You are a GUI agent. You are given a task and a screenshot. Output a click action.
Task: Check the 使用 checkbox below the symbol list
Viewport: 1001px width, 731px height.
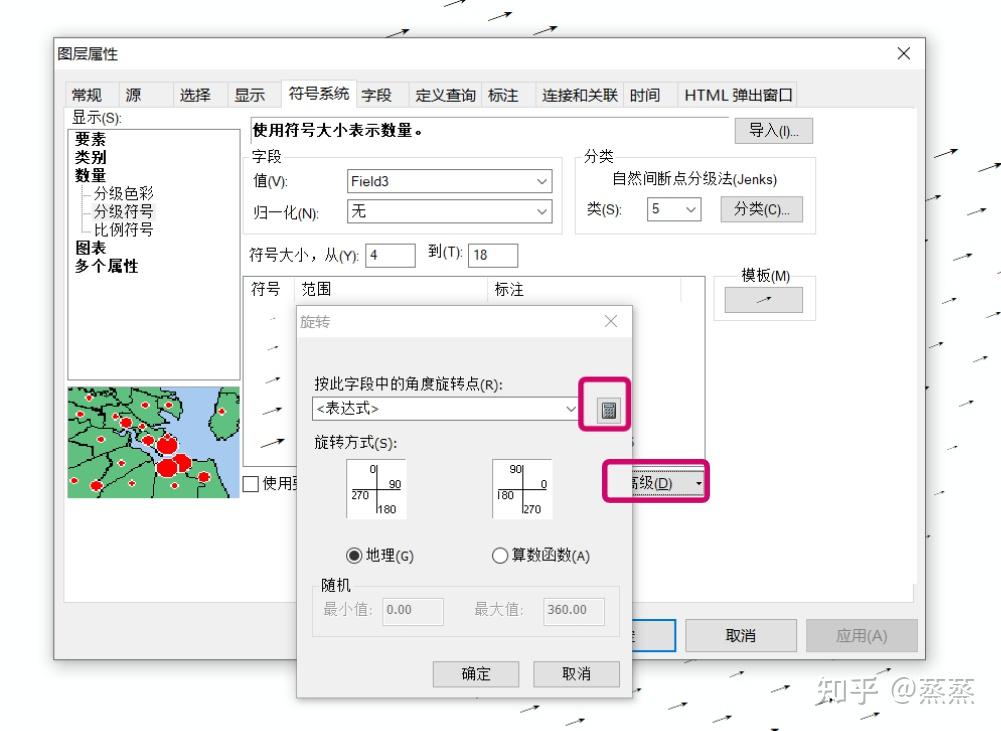[x=249, y=486]
